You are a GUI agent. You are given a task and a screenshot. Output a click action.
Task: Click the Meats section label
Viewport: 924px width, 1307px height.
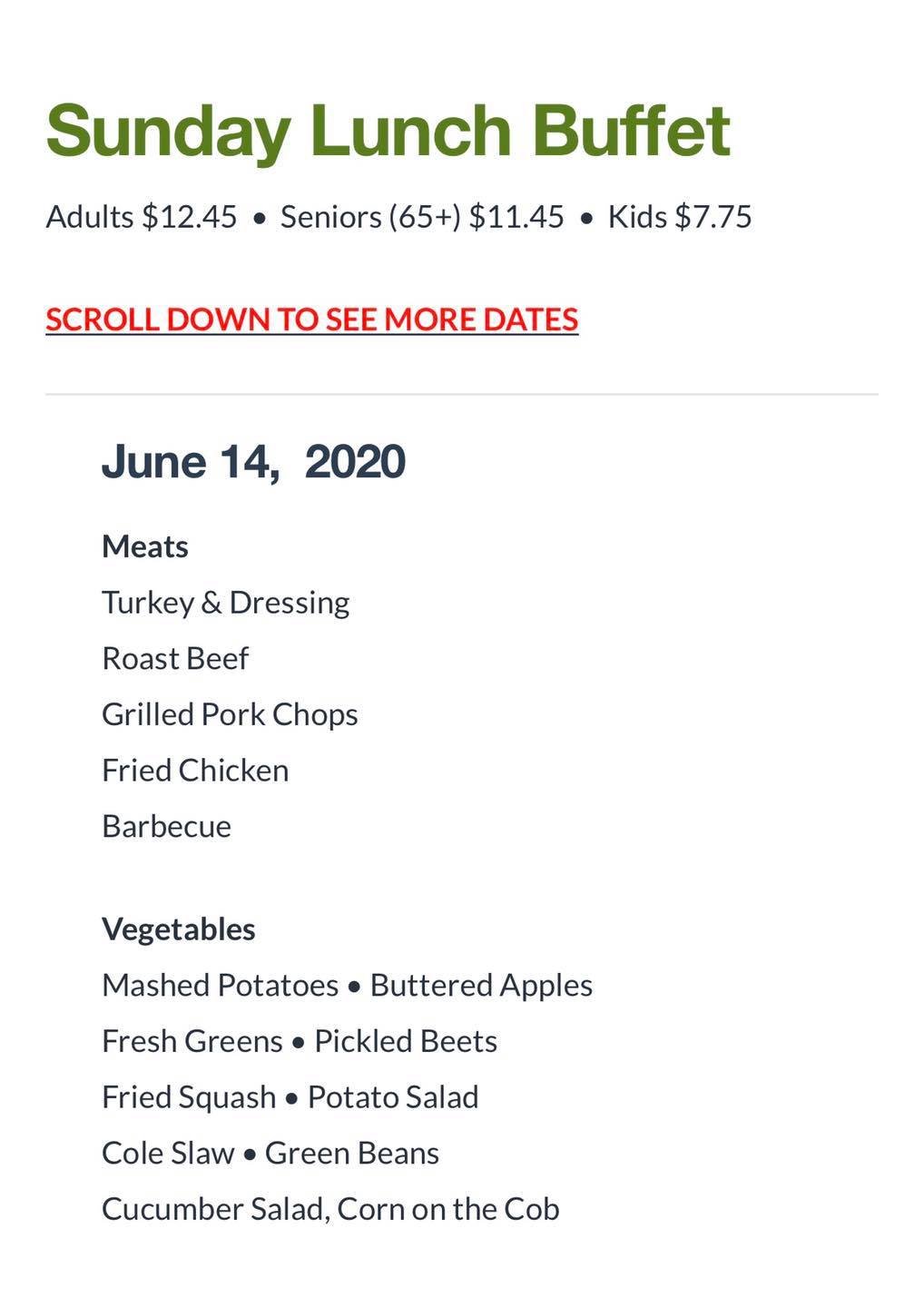tap(145, 546)
